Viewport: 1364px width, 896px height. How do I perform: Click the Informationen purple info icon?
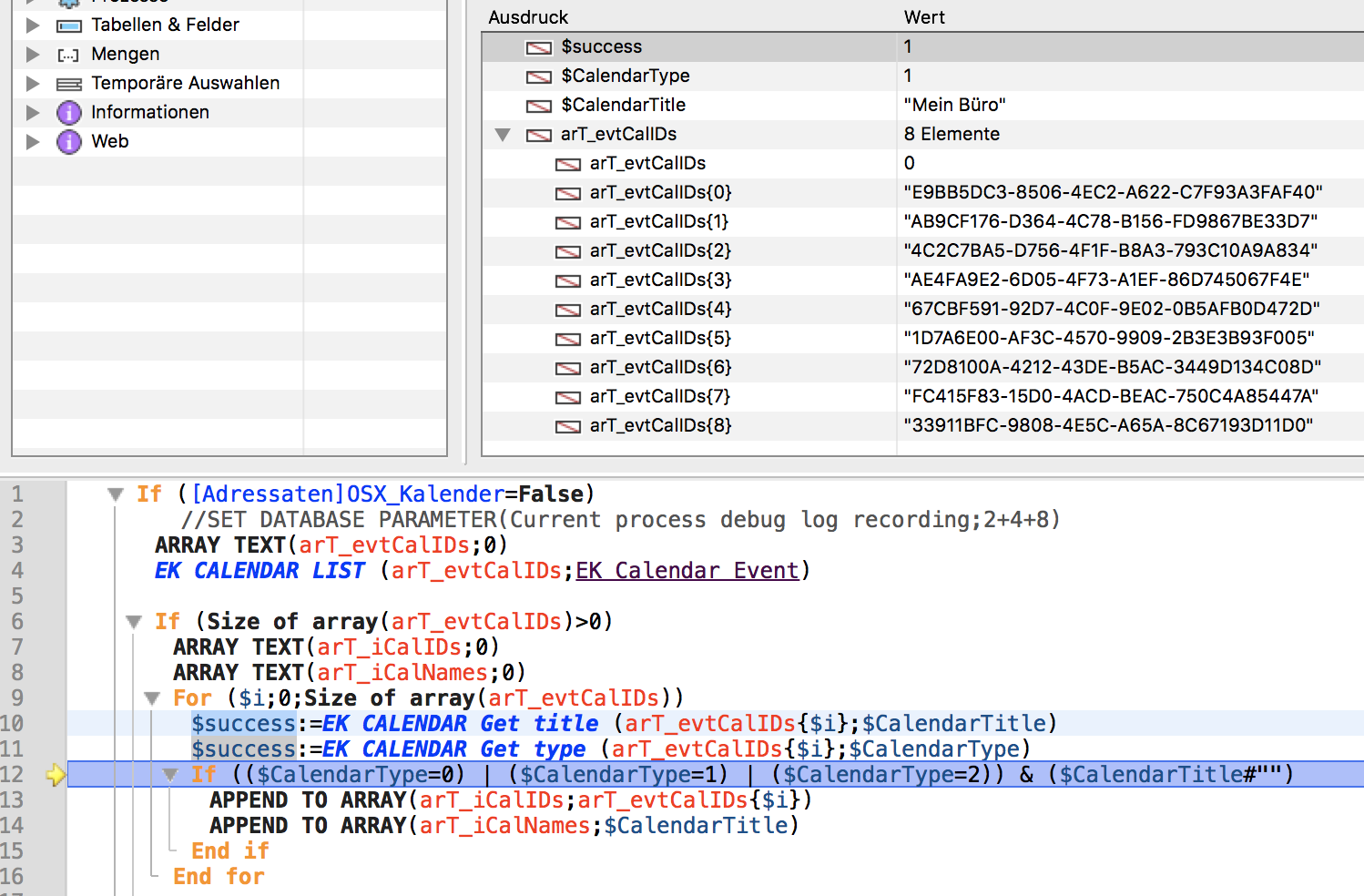coord(69,112)
